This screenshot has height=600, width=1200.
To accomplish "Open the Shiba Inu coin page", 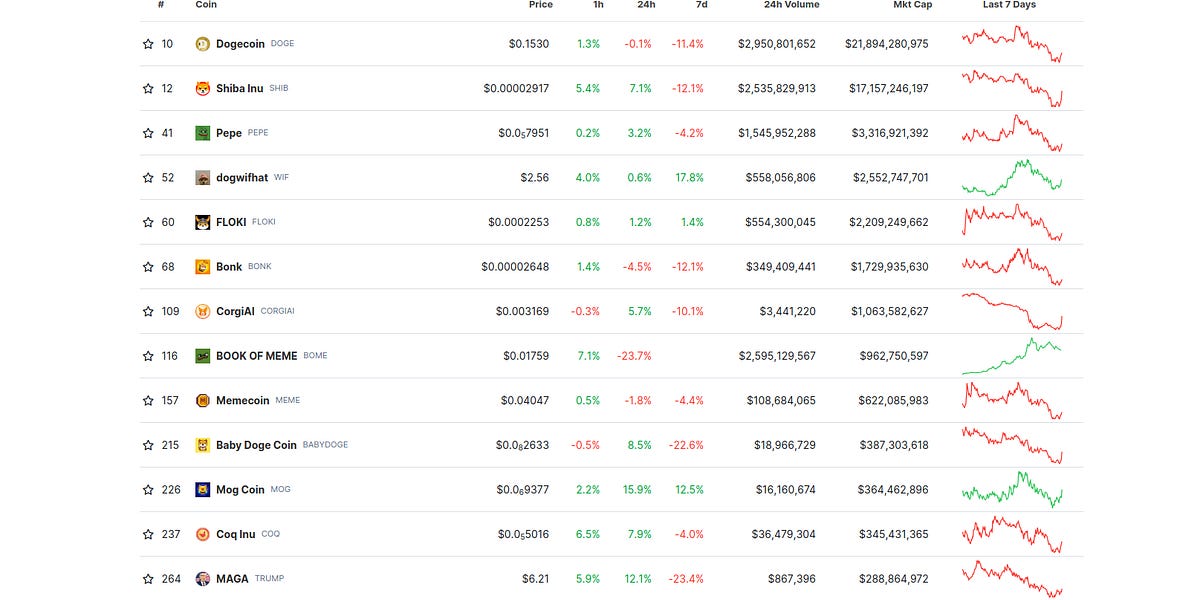I will 239,88.
